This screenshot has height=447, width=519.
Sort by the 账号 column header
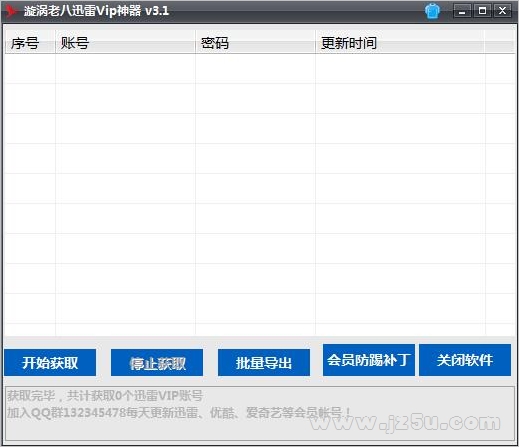[x=125, y=43]
